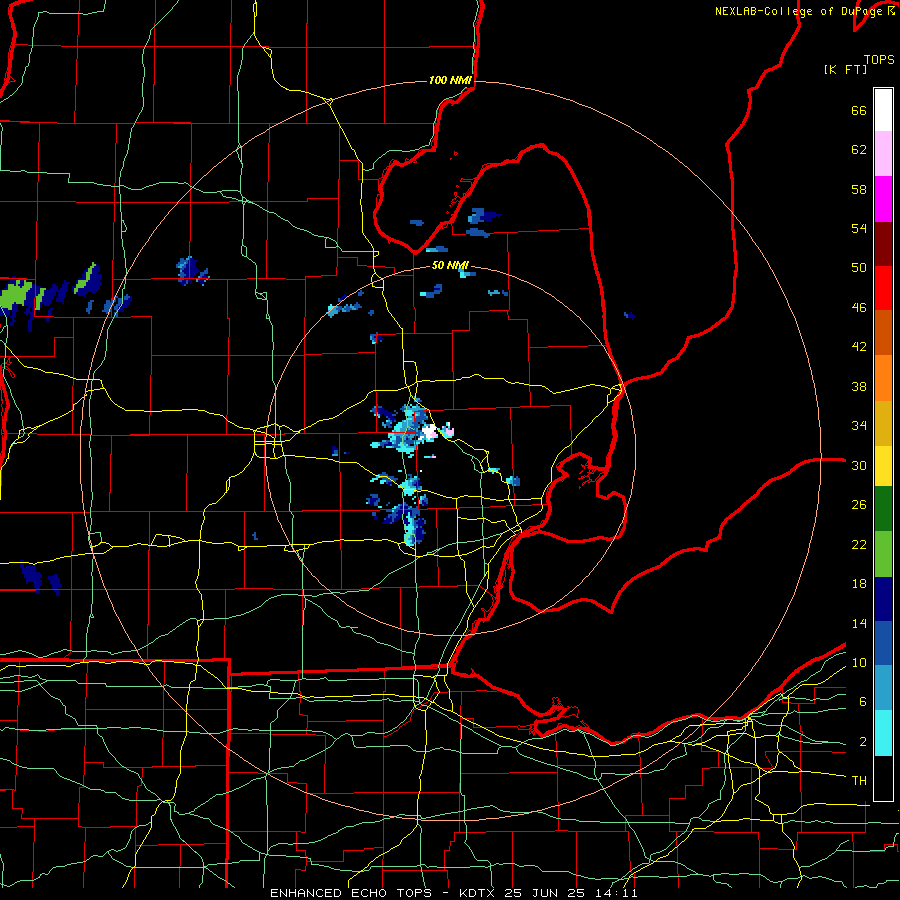Click the '50 NMI' range ring label
The height and width of the screenshot is (900, 900).
(x=450, y=265)
